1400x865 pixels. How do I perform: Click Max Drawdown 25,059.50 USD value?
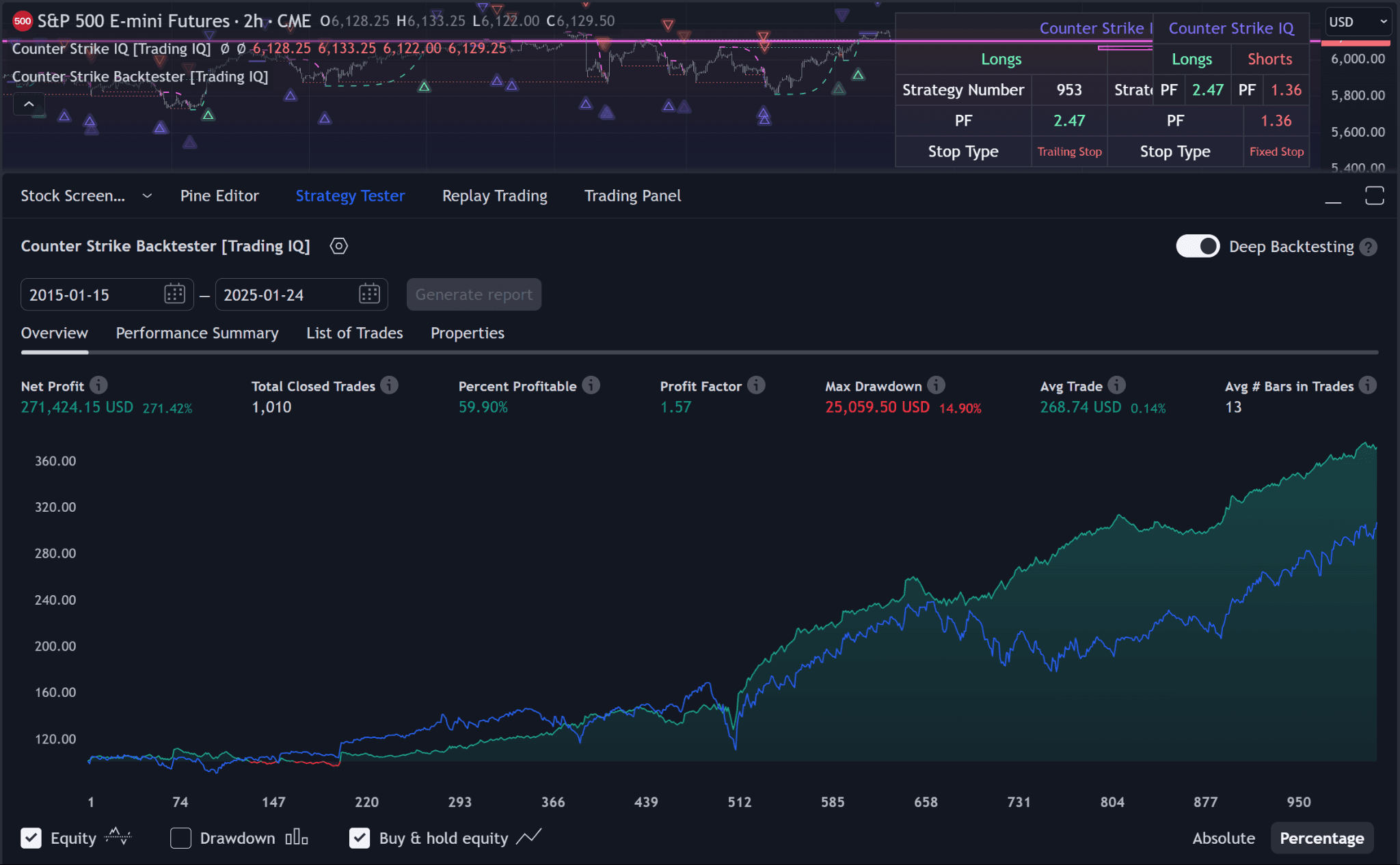click(877, 407)
